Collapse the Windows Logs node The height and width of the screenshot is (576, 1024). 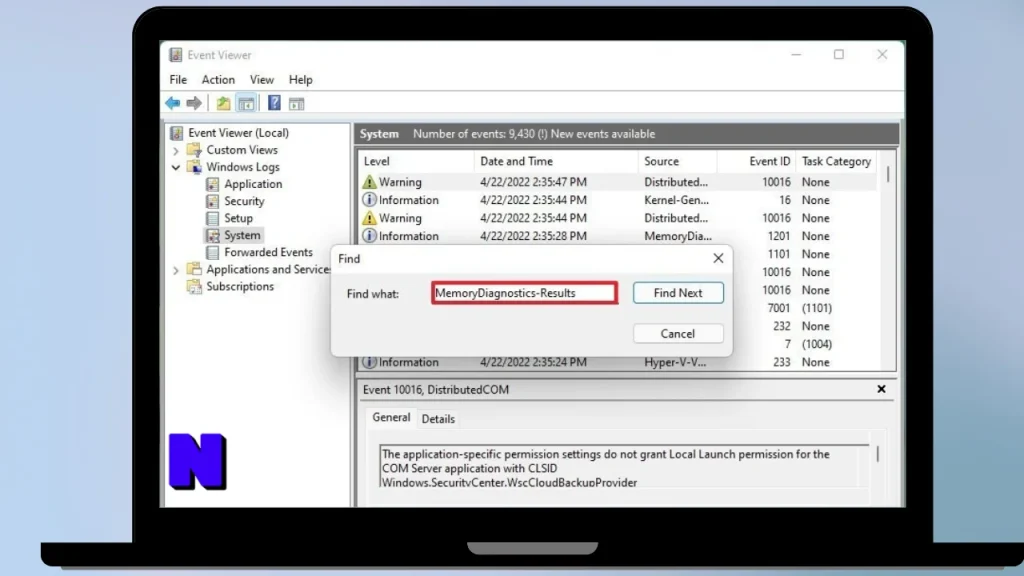click(175, 167)
